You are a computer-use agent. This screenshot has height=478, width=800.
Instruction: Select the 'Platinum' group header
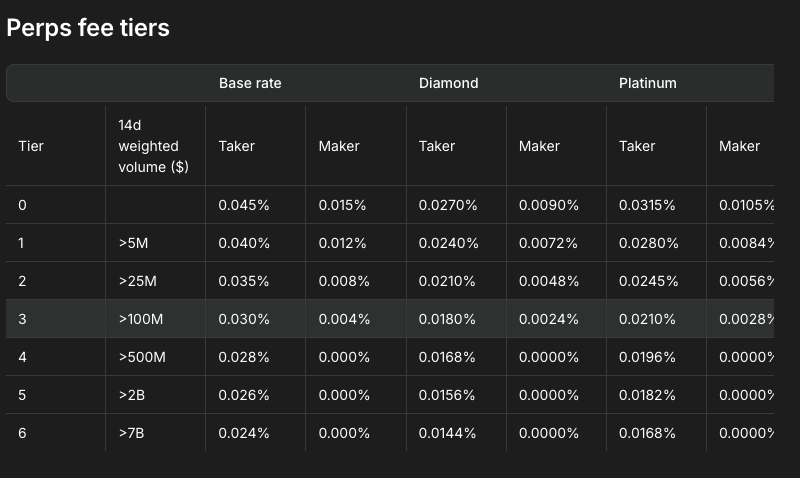click(x=647, y=83)
